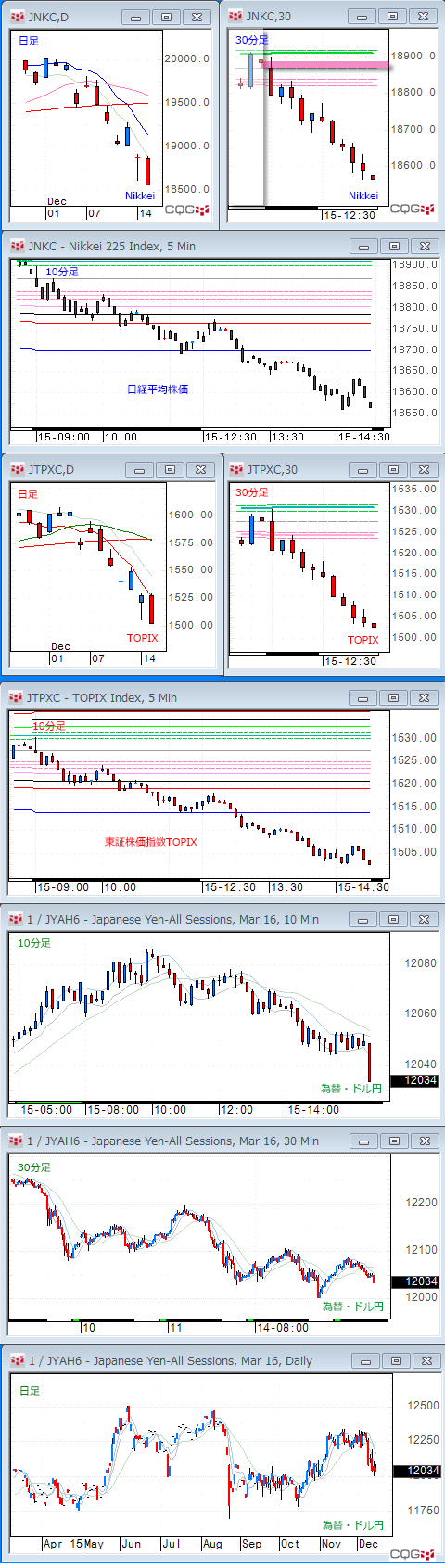This screenshot has width=445, height=1568.
Task: Close the JTPXC,D chart window
Action: (x=199, y=469)
